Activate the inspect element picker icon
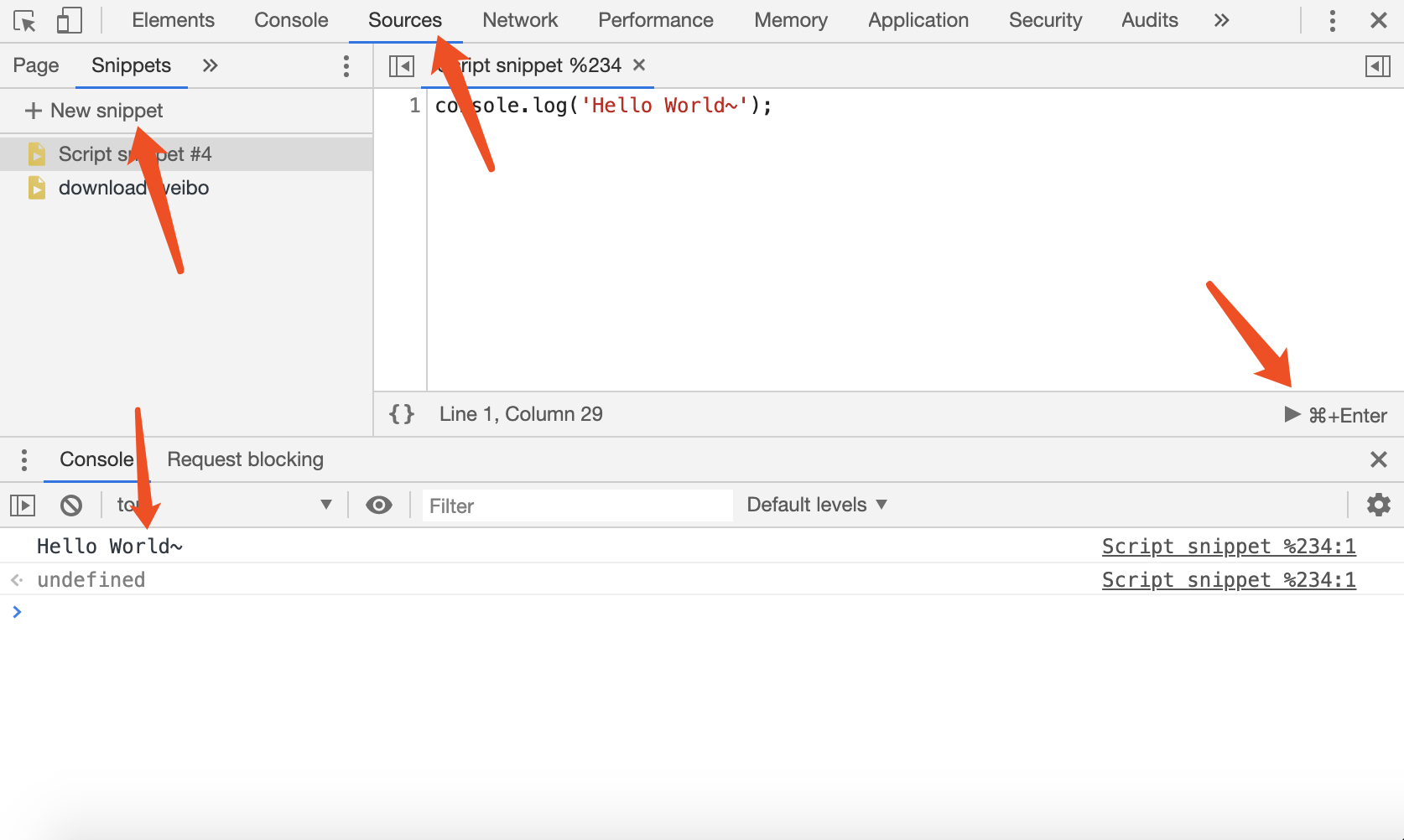The height and width of the screenshot is (840, 1404). point(24,20)
